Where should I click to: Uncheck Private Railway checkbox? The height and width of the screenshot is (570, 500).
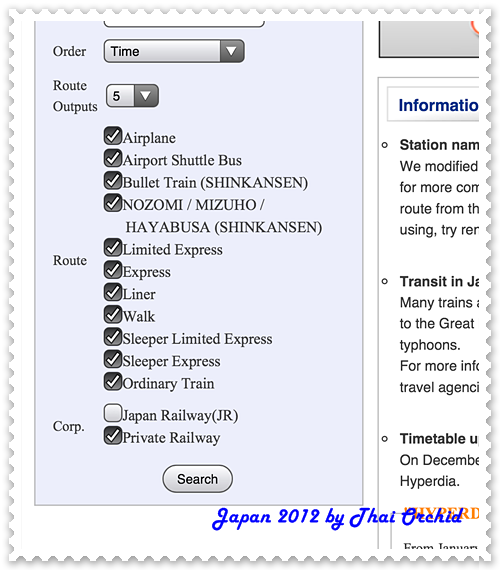click(x=113, y=435)
